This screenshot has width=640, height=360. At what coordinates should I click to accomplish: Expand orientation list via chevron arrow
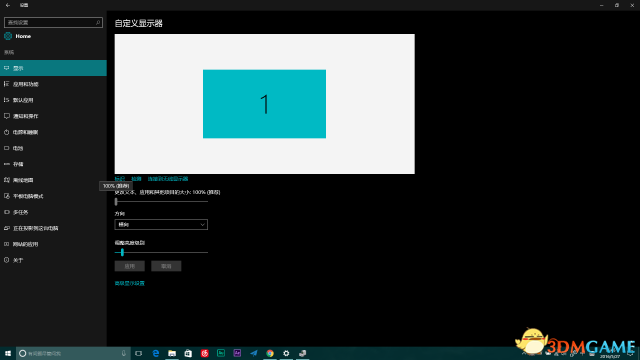pos(202,224)
